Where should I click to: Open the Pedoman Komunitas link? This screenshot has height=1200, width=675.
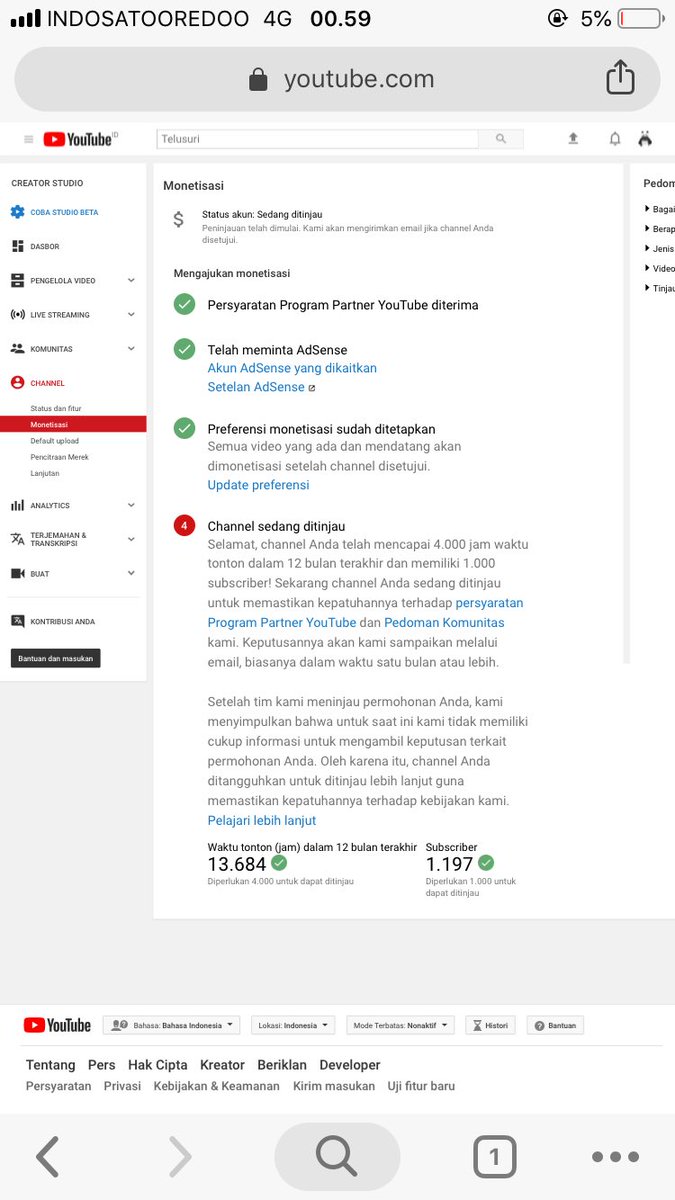[444, 622]
